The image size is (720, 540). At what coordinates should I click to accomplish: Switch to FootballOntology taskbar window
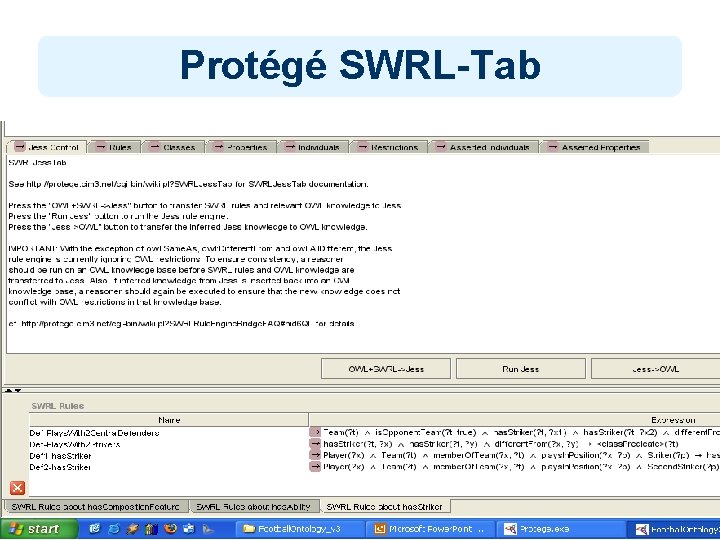[x=674, y=529]
